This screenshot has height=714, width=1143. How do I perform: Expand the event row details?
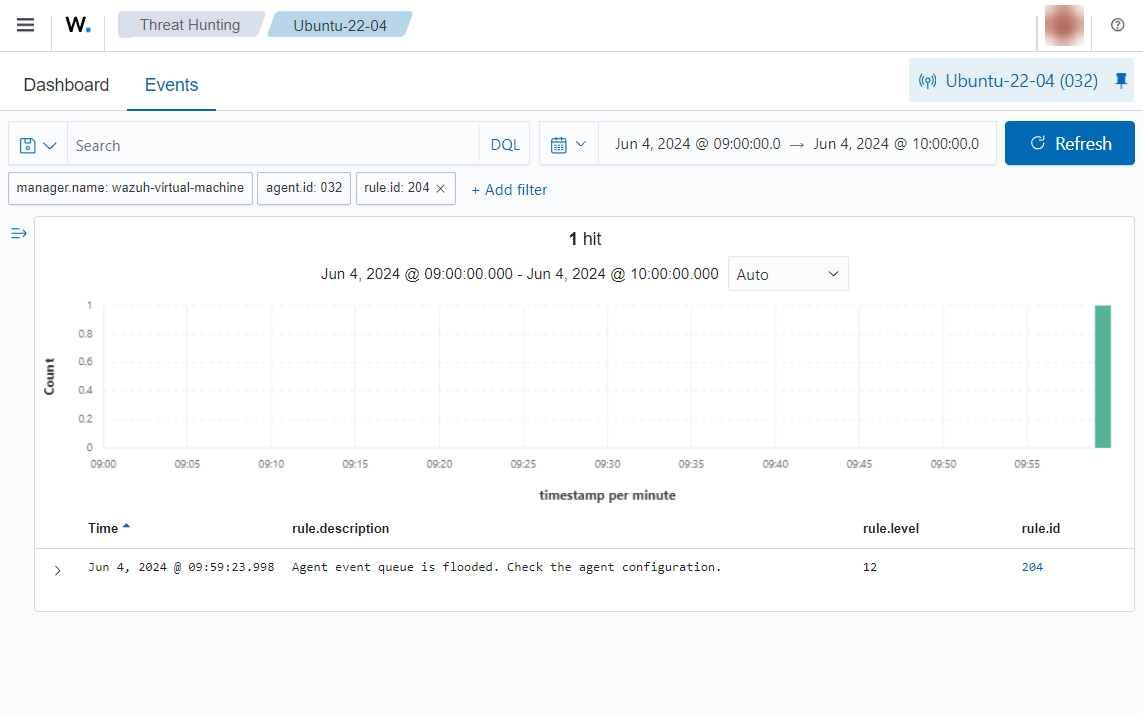(x=57, y=570)
